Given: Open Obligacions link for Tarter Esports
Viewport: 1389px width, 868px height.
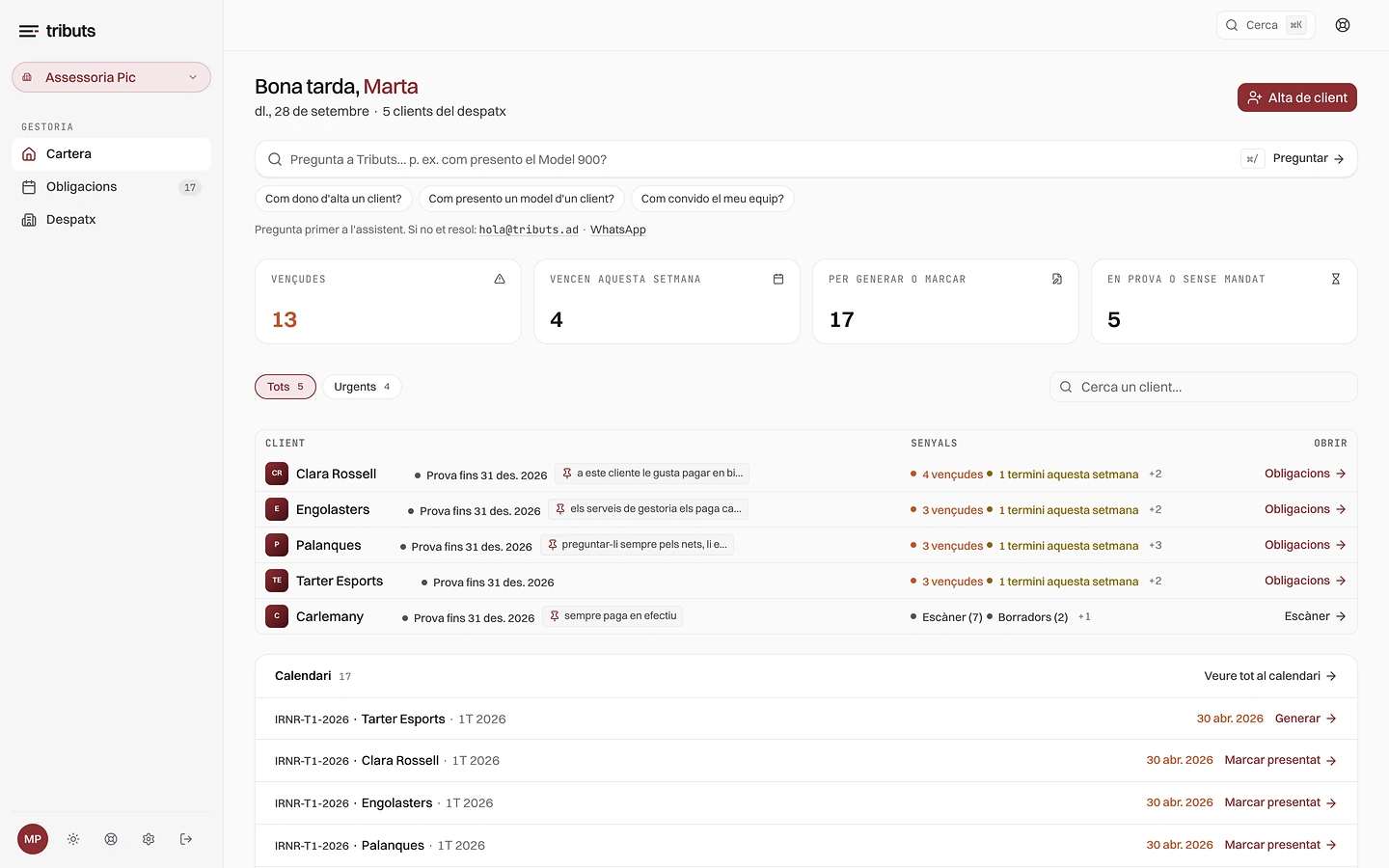Looking at the screenshot, I should point(1305,581).
